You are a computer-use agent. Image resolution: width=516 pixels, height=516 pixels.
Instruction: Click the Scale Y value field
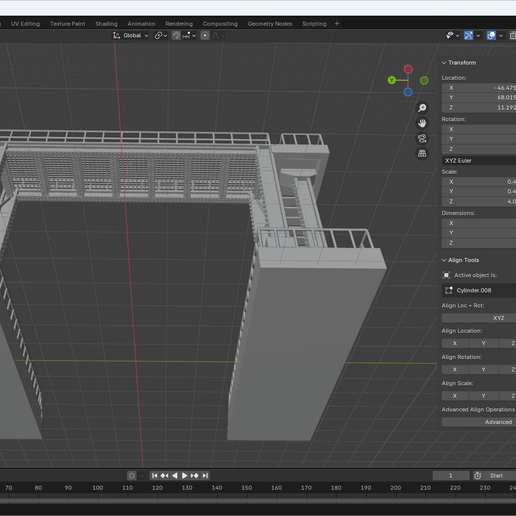click(479, 191)
